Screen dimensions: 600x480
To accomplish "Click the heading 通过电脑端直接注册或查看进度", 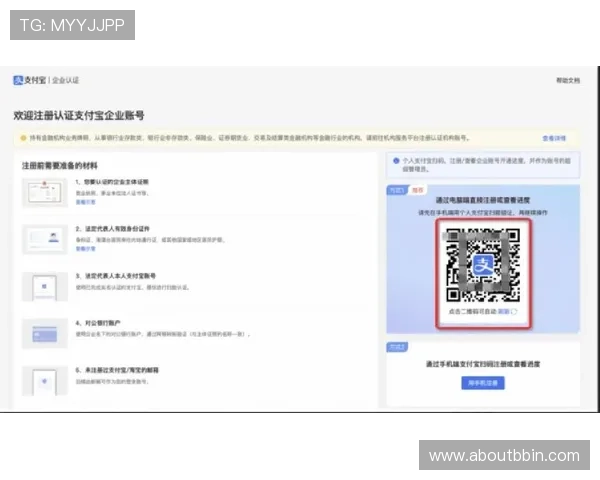I will click(x=483, y=200).
